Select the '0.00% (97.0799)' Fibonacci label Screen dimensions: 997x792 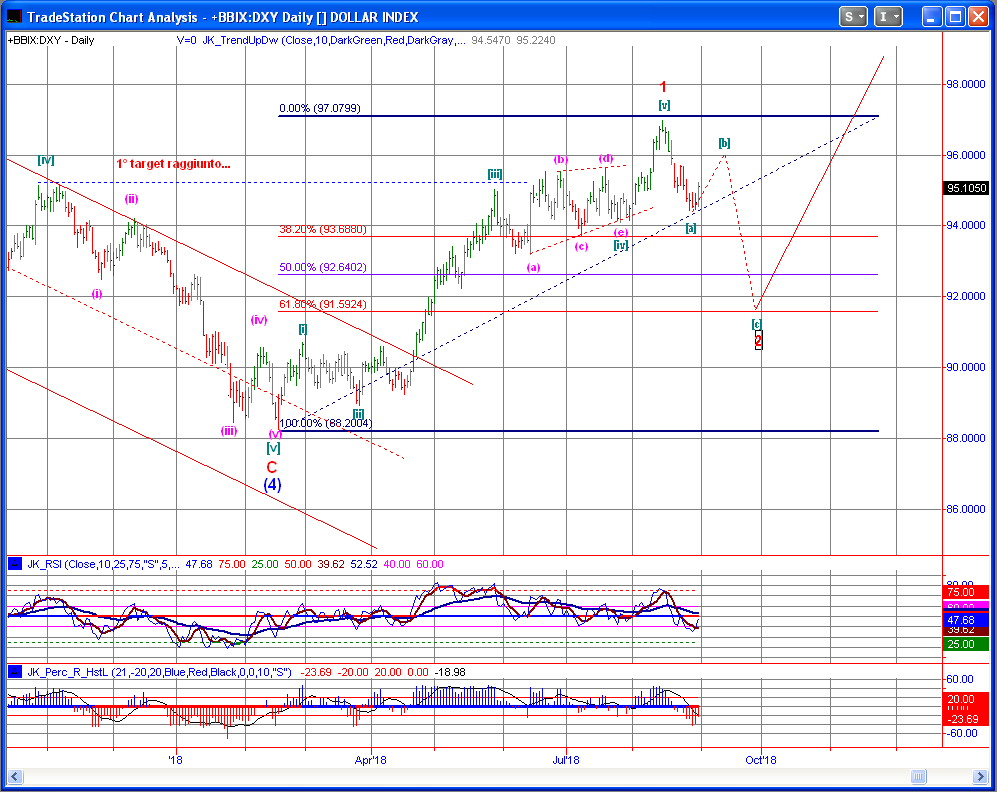point(320,108)
